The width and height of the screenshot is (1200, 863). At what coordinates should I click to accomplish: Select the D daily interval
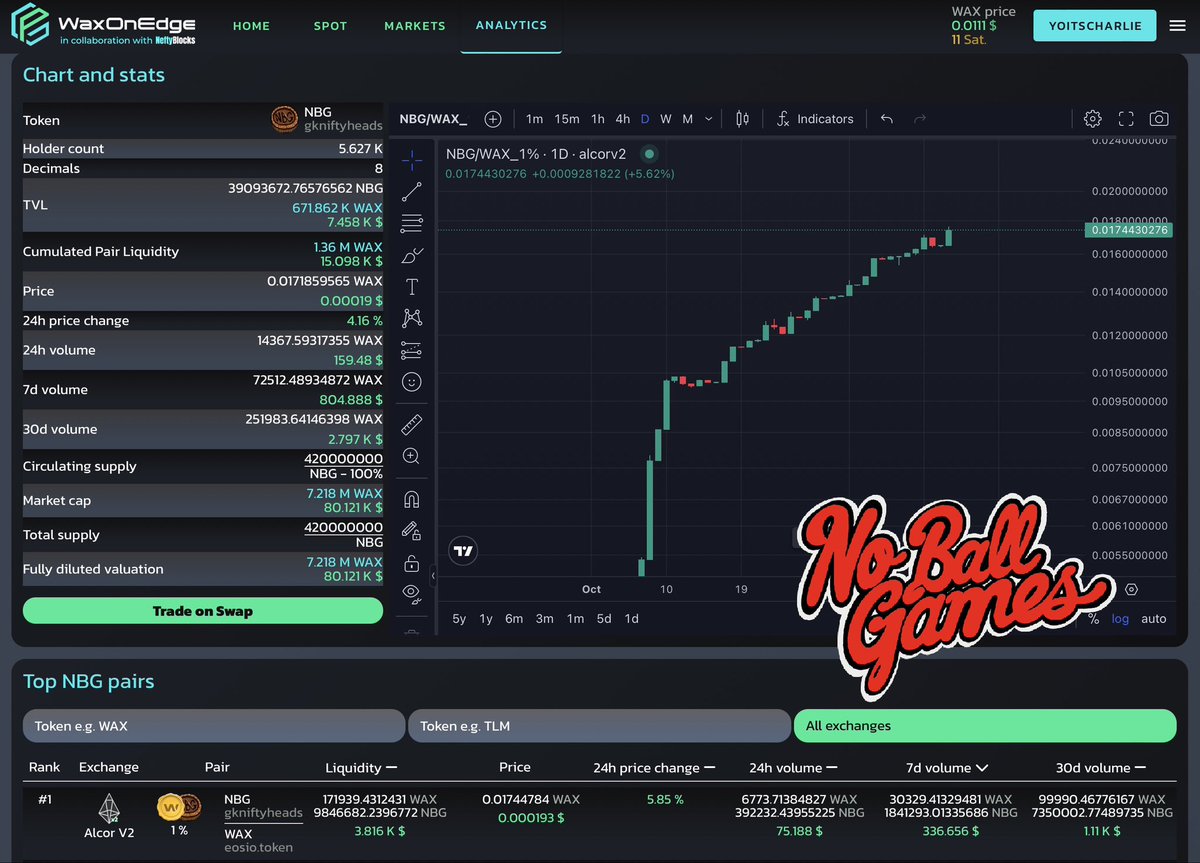(x=645, y=119)
